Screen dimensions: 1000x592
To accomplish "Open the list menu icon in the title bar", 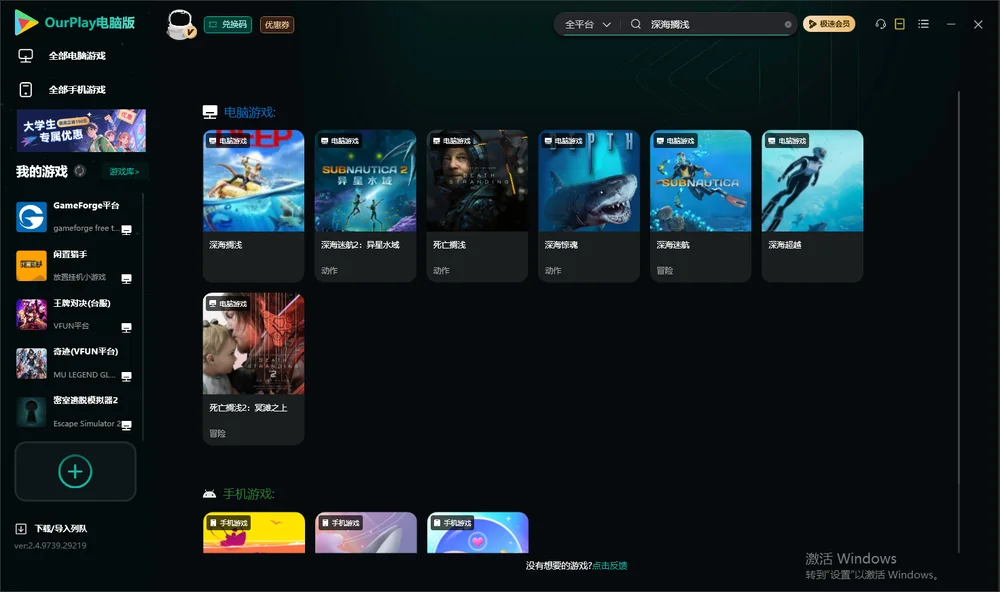I will [x=923, y=24].
